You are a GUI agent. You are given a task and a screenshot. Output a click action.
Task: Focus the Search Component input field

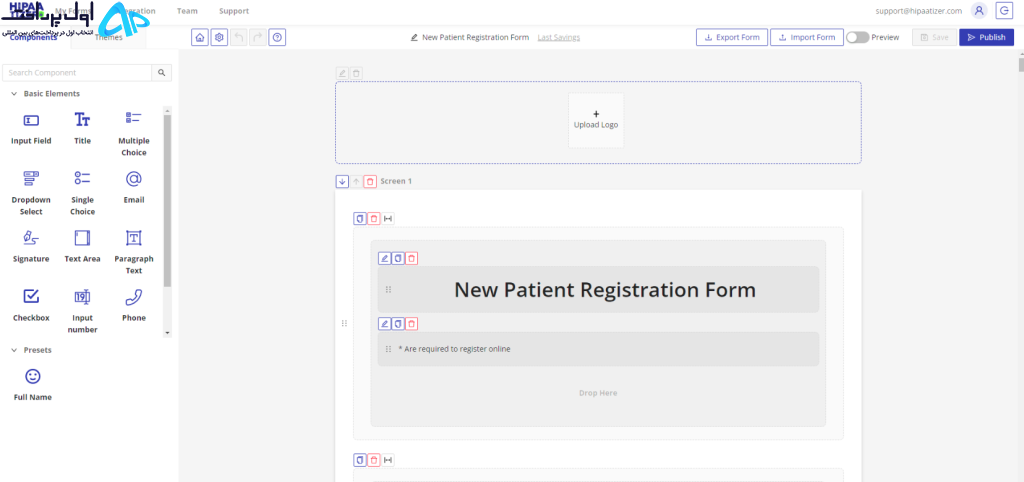[x=77, y=72]
